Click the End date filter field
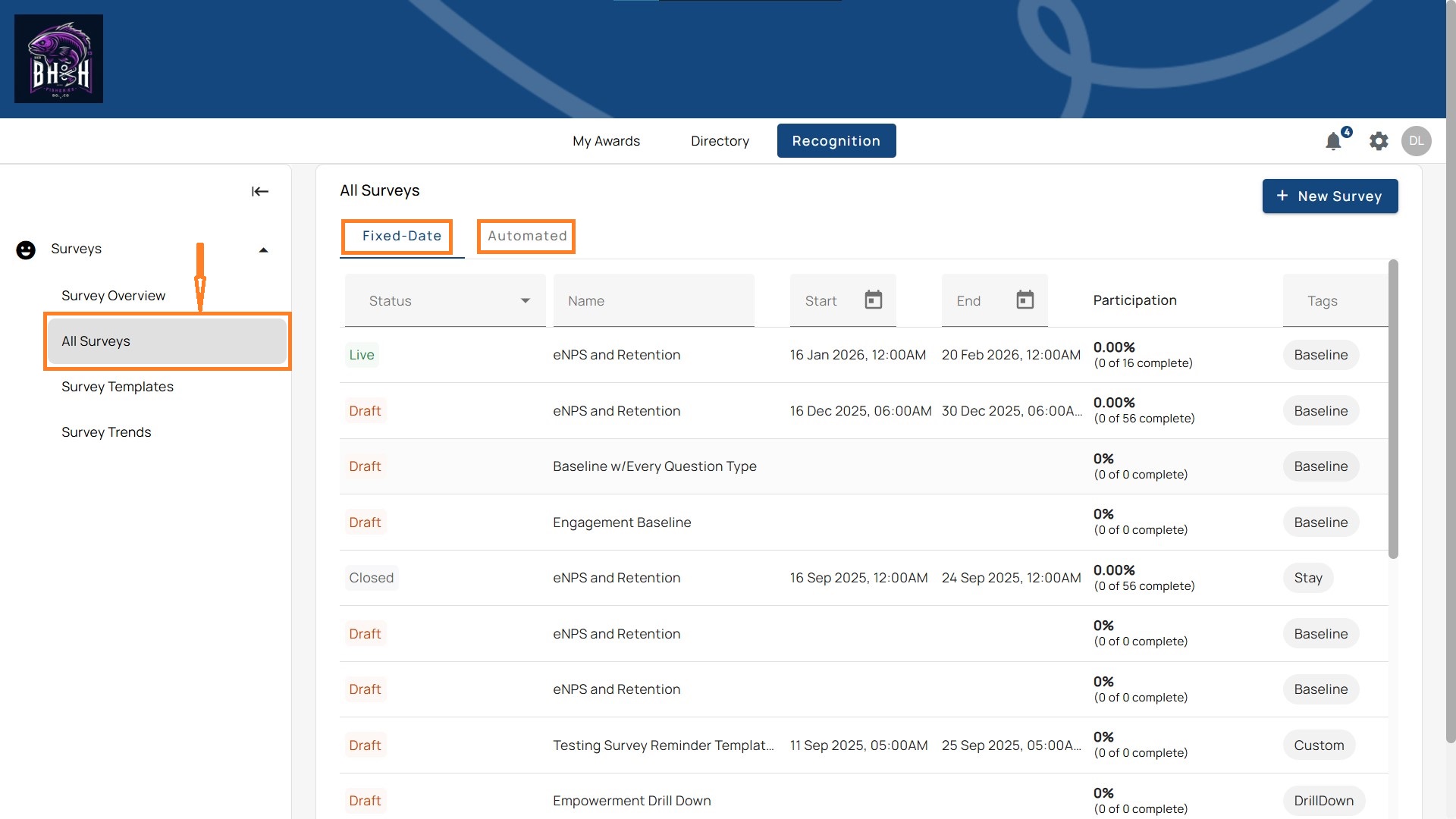This screenshot has width=1456, height=819. [994, 300]
